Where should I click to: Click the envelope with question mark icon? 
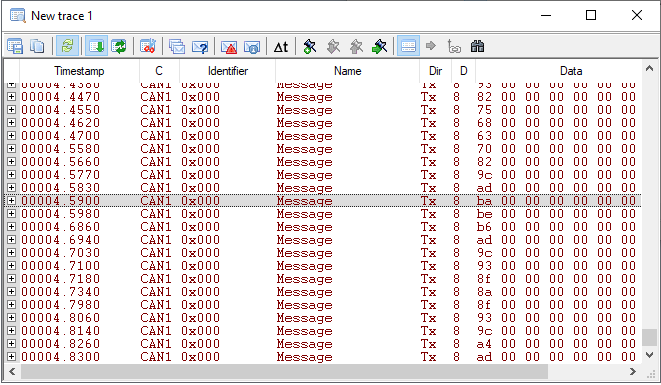(200, 46)
